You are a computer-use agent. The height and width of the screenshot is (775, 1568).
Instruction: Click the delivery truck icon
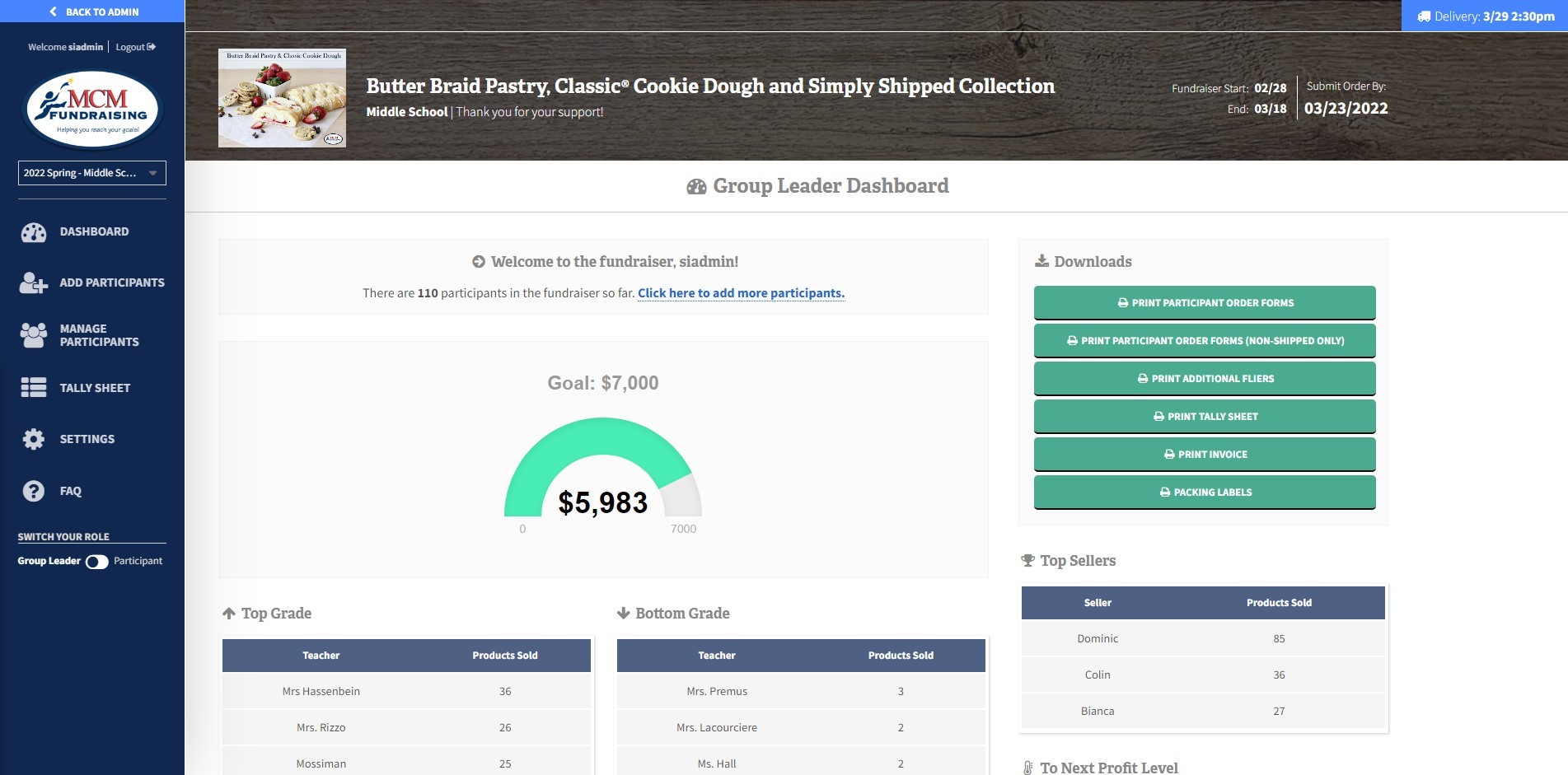pos(1424,16)
